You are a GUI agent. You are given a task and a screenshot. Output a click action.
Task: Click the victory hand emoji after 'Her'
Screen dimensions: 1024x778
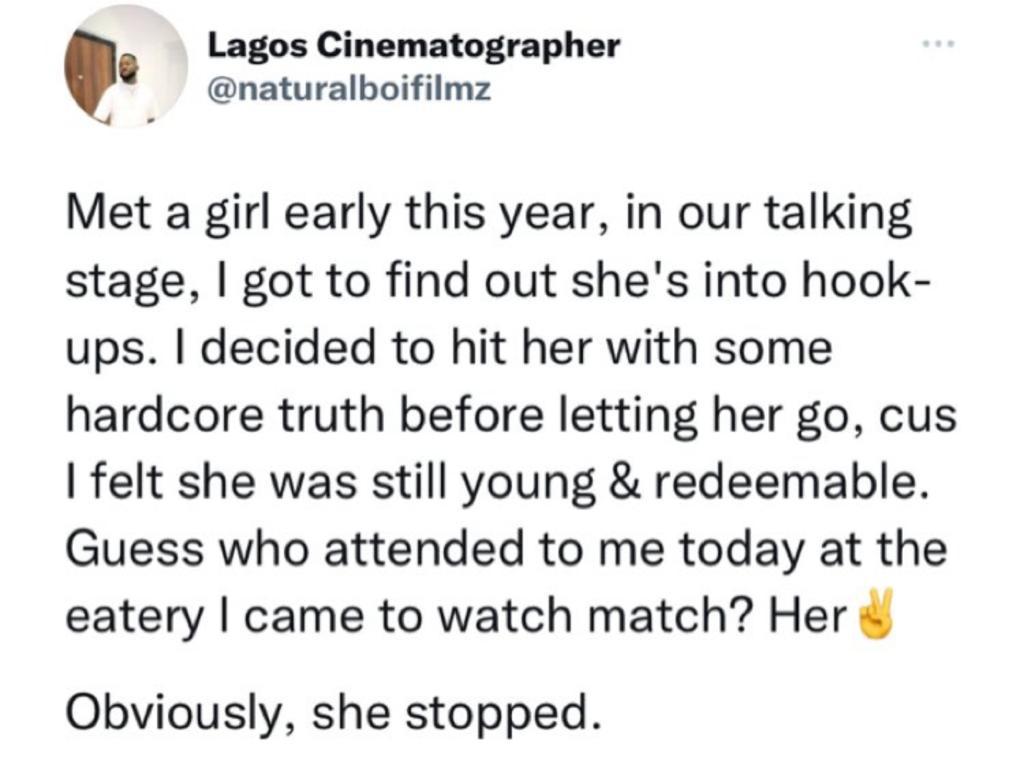[x=874, y=614]
